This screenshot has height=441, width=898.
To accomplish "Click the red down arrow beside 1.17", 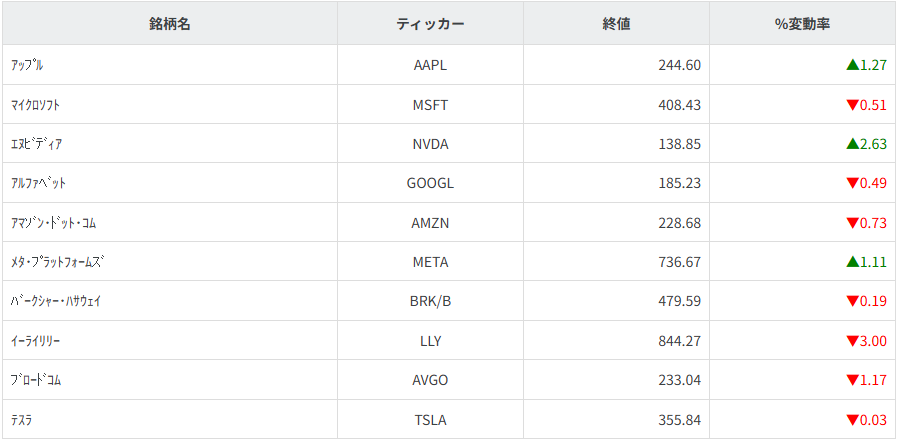I will click(x=852, y=380).
